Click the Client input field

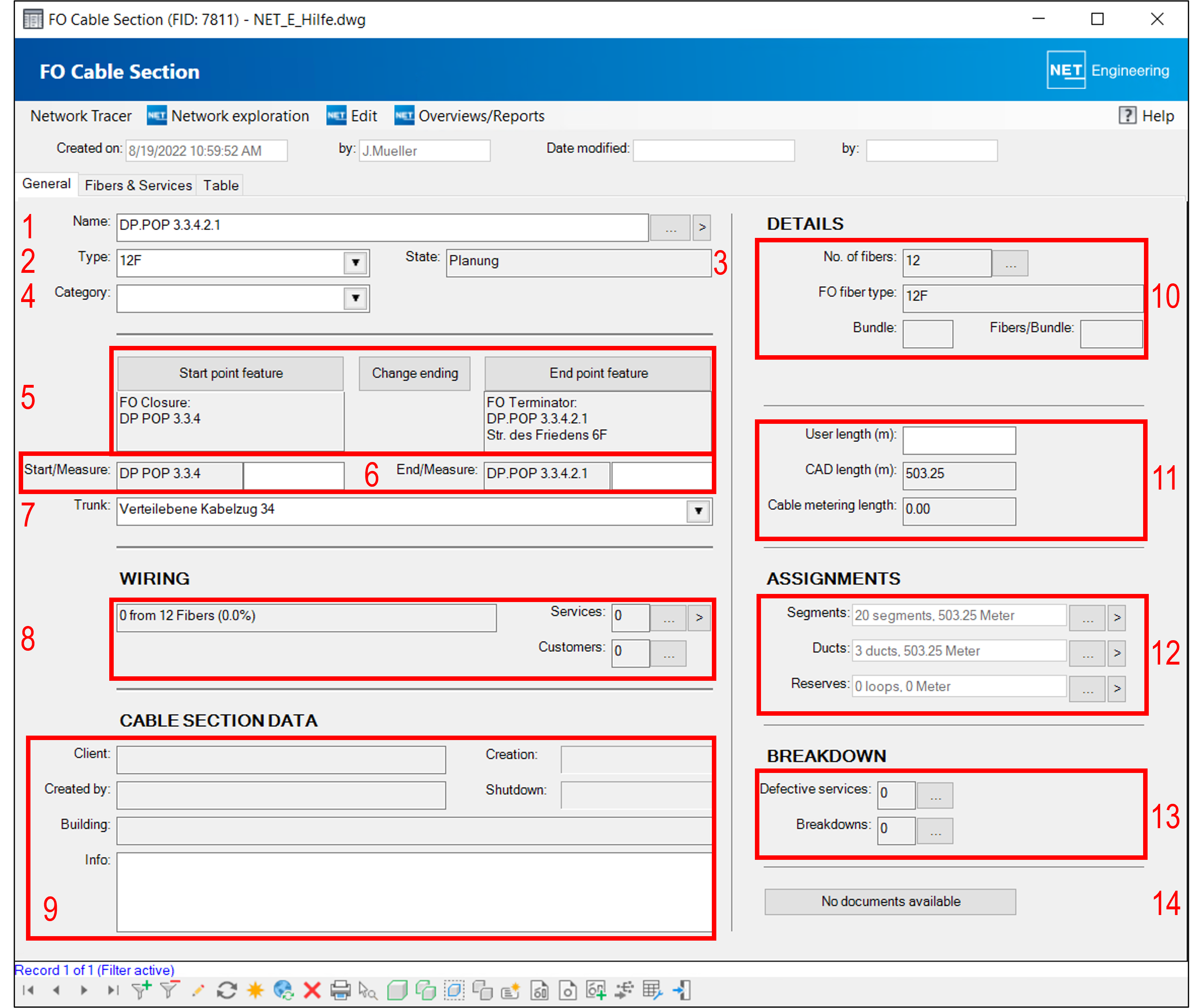[281, 760]
